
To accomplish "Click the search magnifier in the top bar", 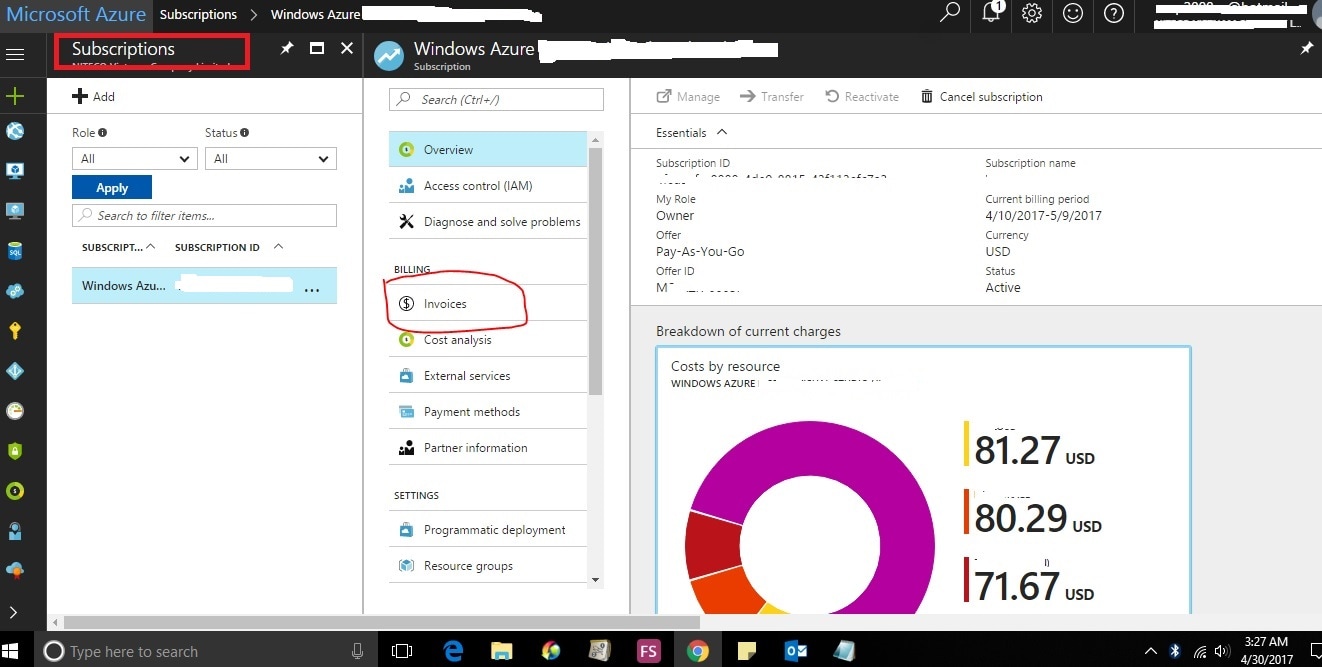I will (948, 15).
